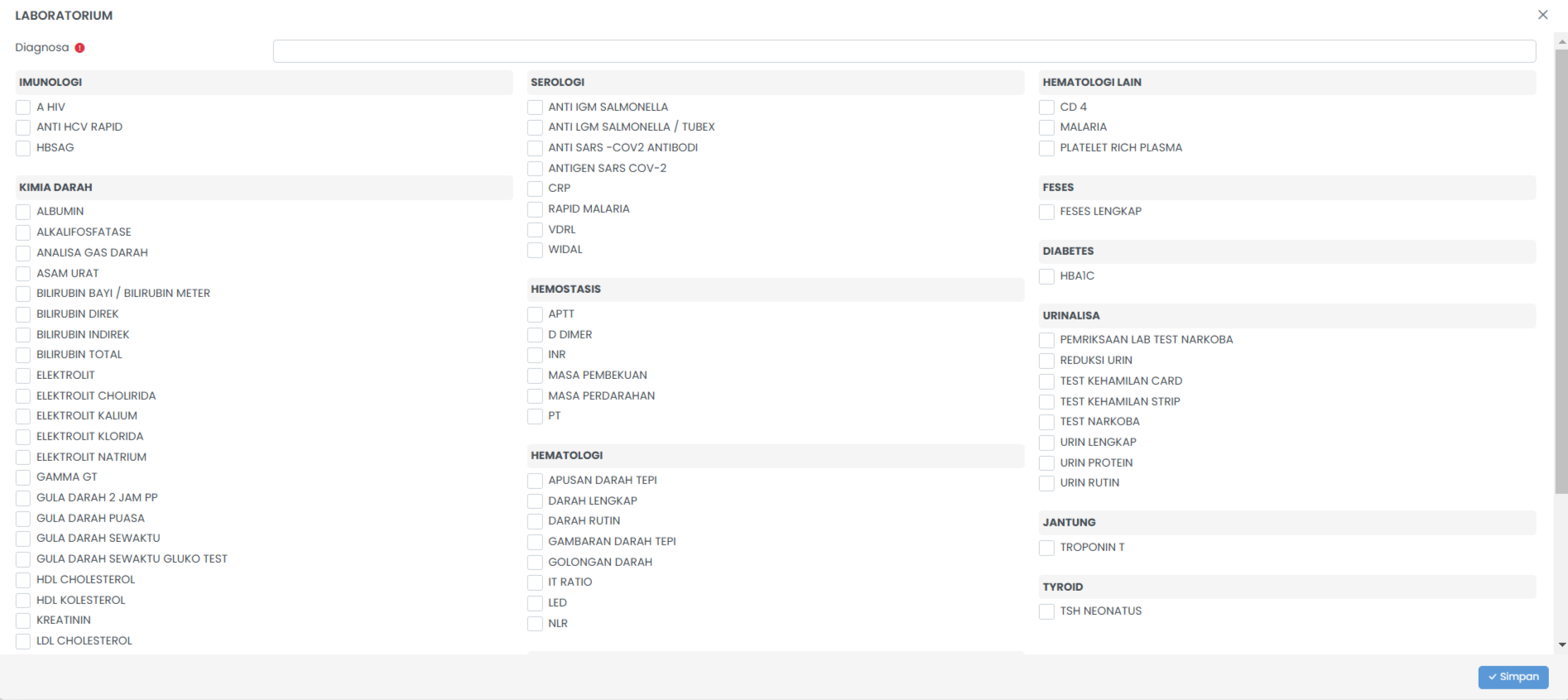Select the HBA1C diabetes checkbox
1568x700 pixels.
(1046, 276)
